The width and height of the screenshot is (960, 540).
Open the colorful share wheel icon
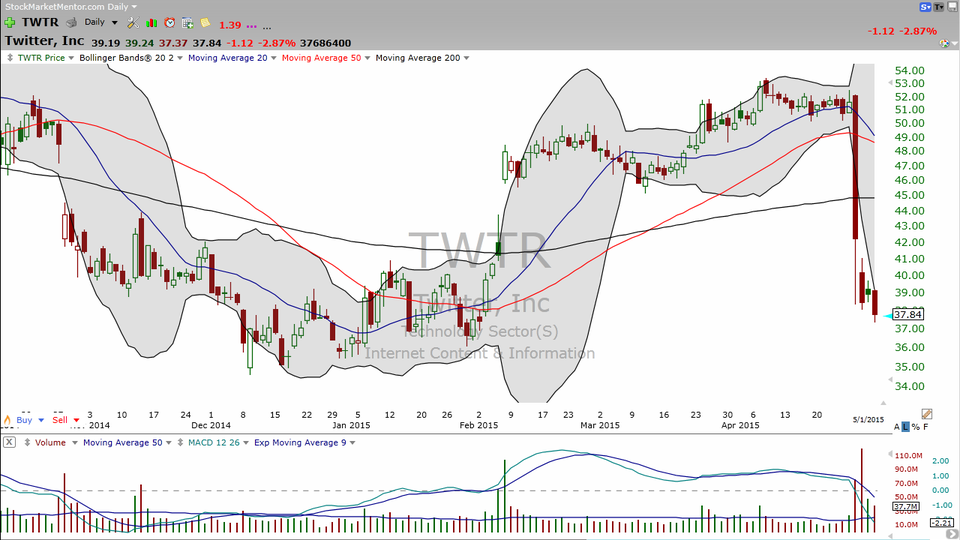click(x=944, y=43)
